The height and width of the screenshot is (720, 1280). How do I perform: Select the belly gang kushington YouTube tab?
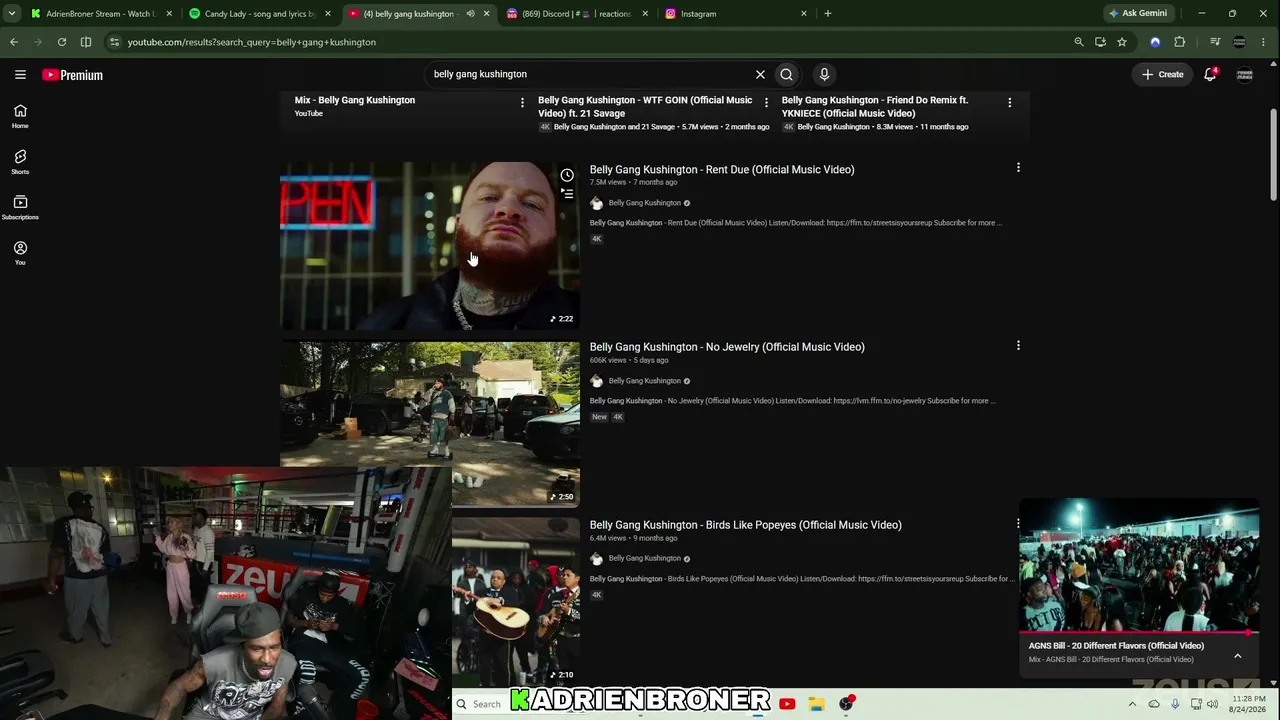click(x=420, y=14)
